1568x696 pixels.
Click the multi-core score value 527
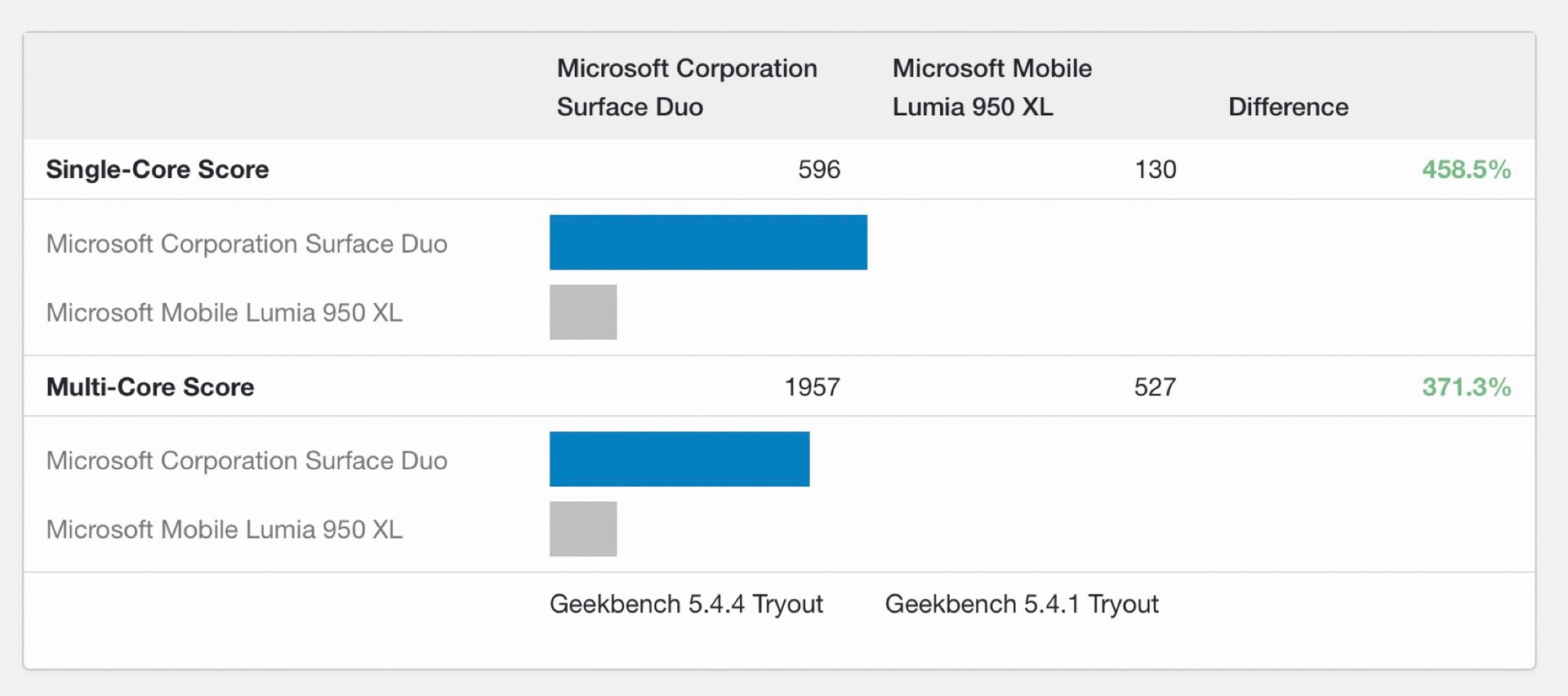[1155, 386]
